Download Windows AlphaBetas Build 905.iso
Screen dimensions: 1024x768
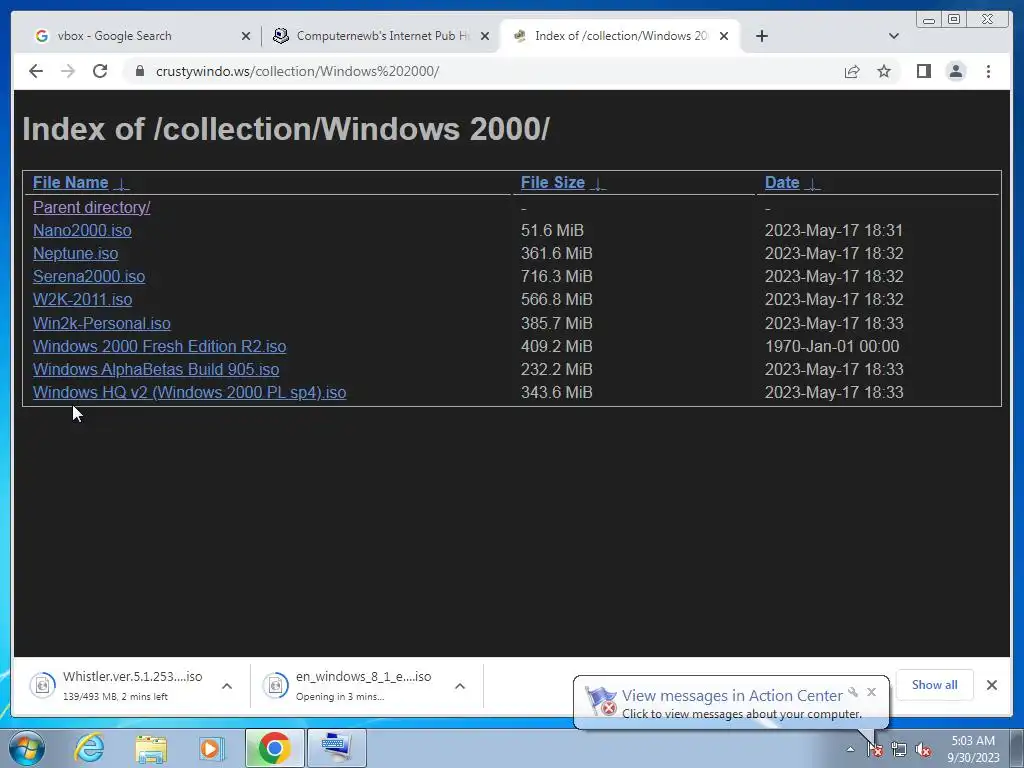pyautogui.click(x=156, y=369)
